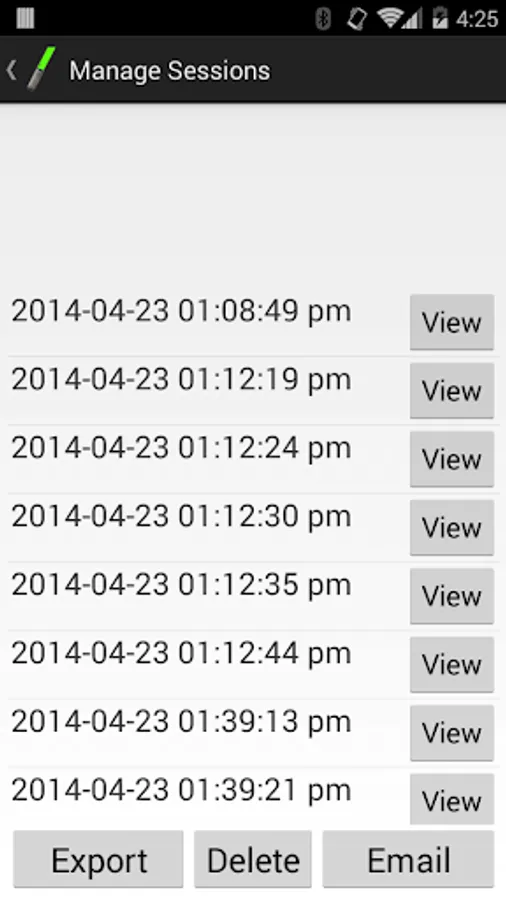Tap the 4:25 clock
This screenshot has width=506, height=900.
(x=477, y=19)
